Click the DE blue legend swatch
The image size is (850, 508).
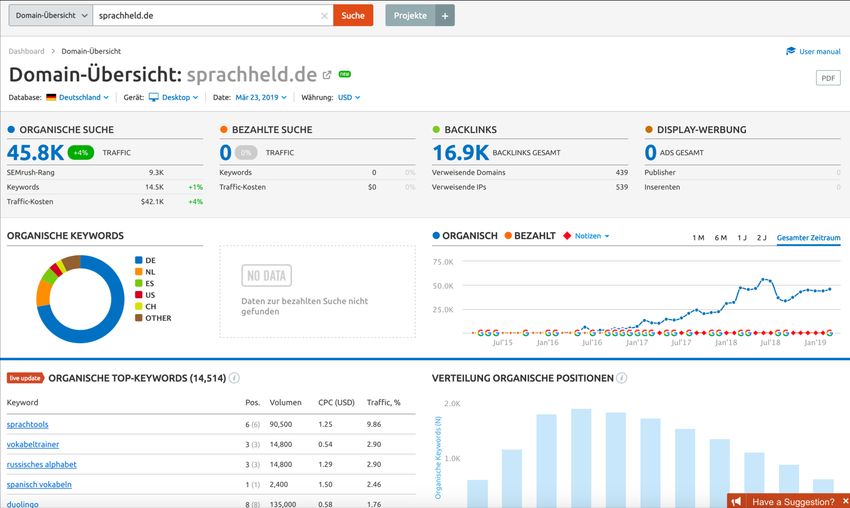click(139, 260)
